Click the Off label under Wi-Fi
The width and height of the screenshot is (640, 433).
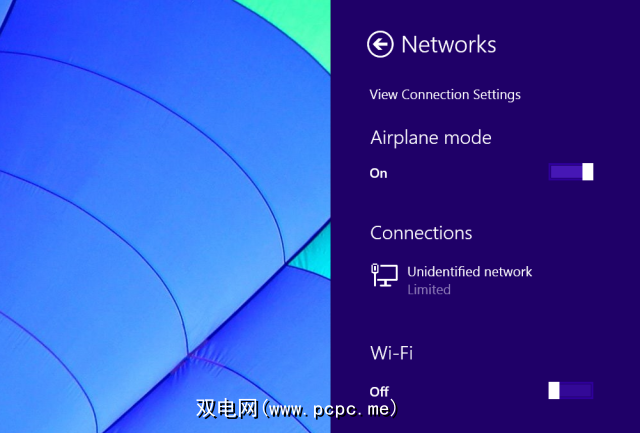[x=379, y=392]
